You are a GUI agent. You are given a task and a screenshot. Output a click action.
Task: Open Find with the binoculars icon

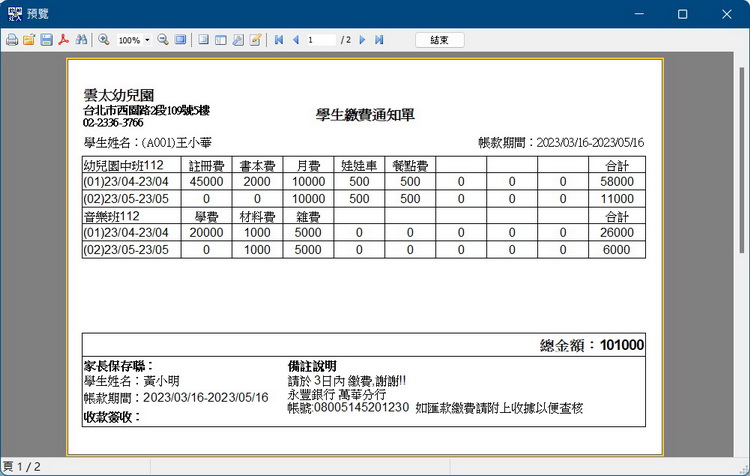tap(81, 40)
